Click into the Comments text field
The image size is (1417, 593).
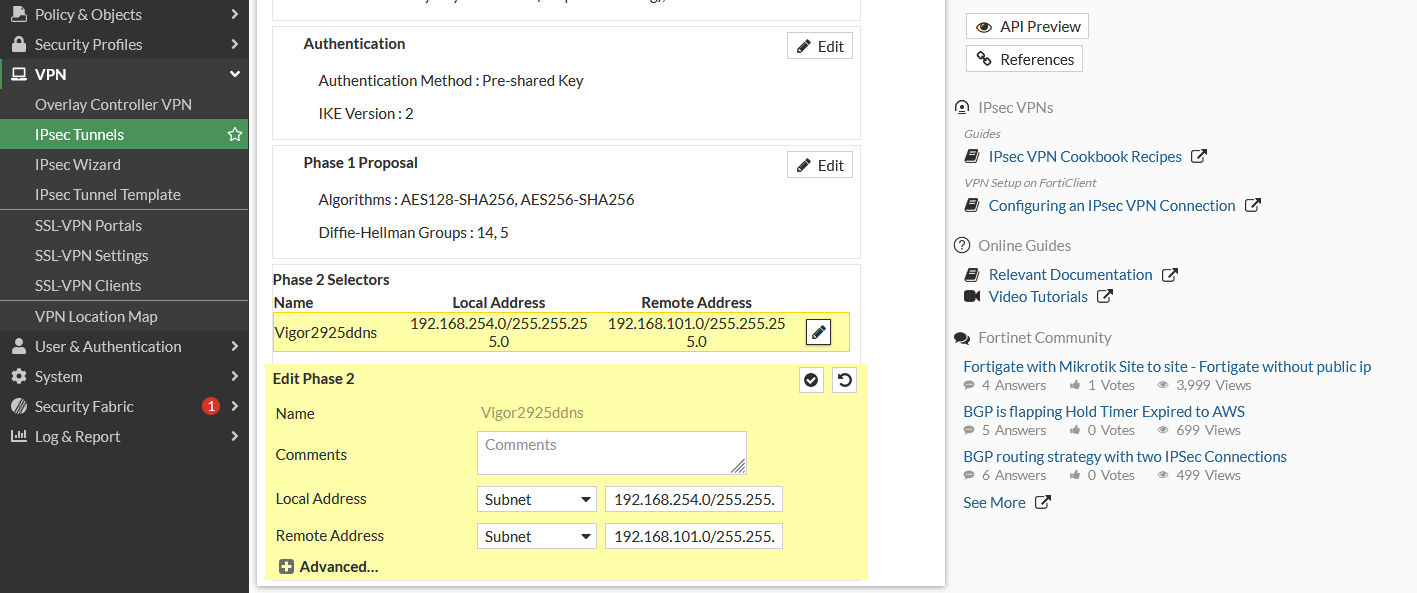[611, 453]
